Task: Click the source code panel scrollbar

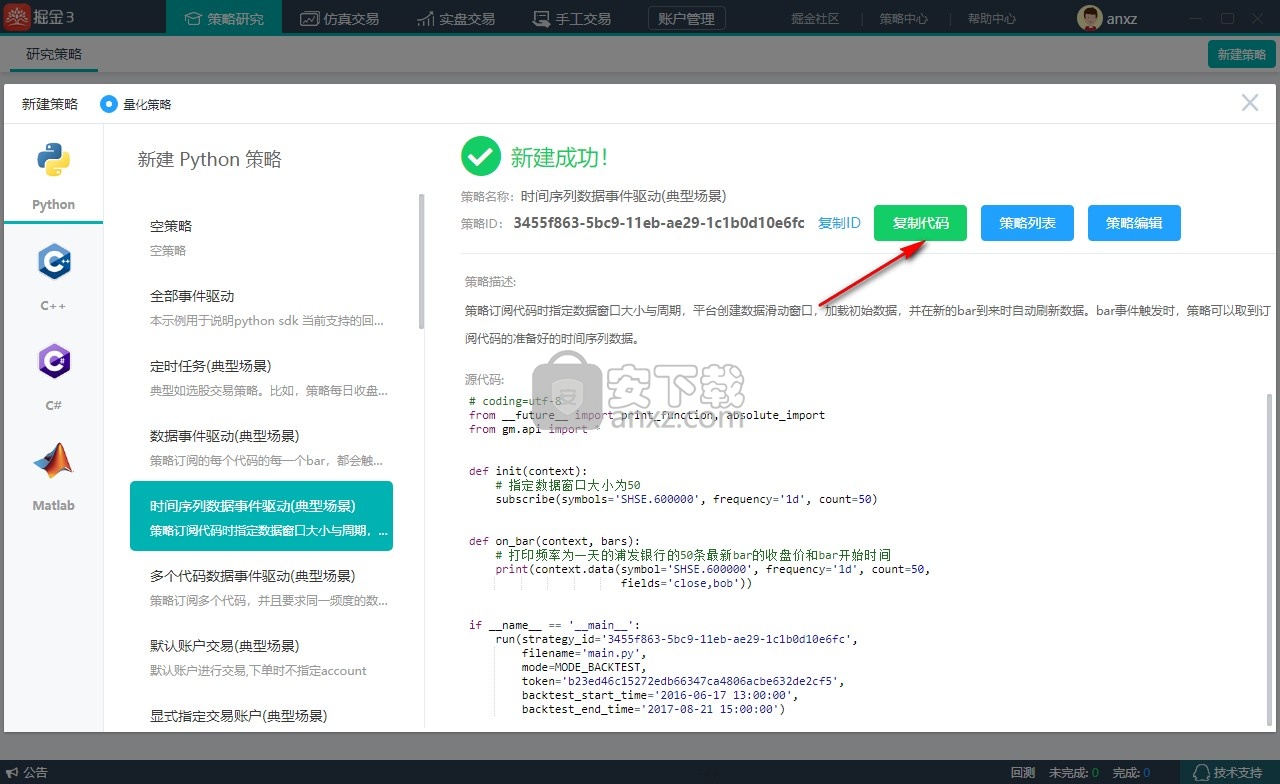Action: point(1271,560)
